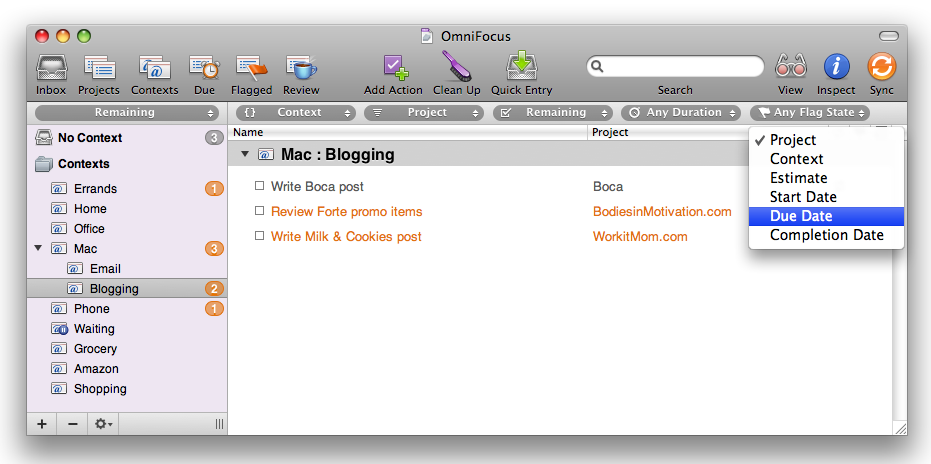The width and height of the screenshot is (931, 464).
Task: Open the Inbox toolbar icon
Action: (x=51, y=68)
